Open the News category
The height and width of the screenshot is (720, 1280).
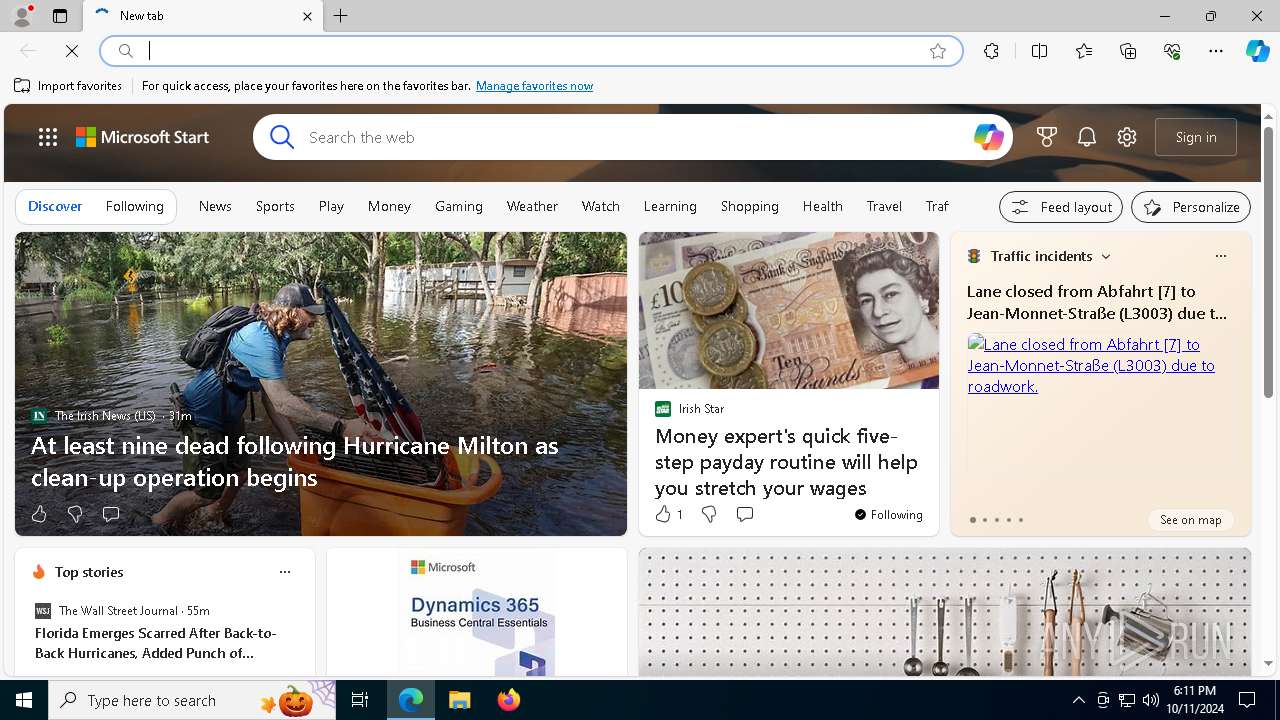click(x=215, y=206)
